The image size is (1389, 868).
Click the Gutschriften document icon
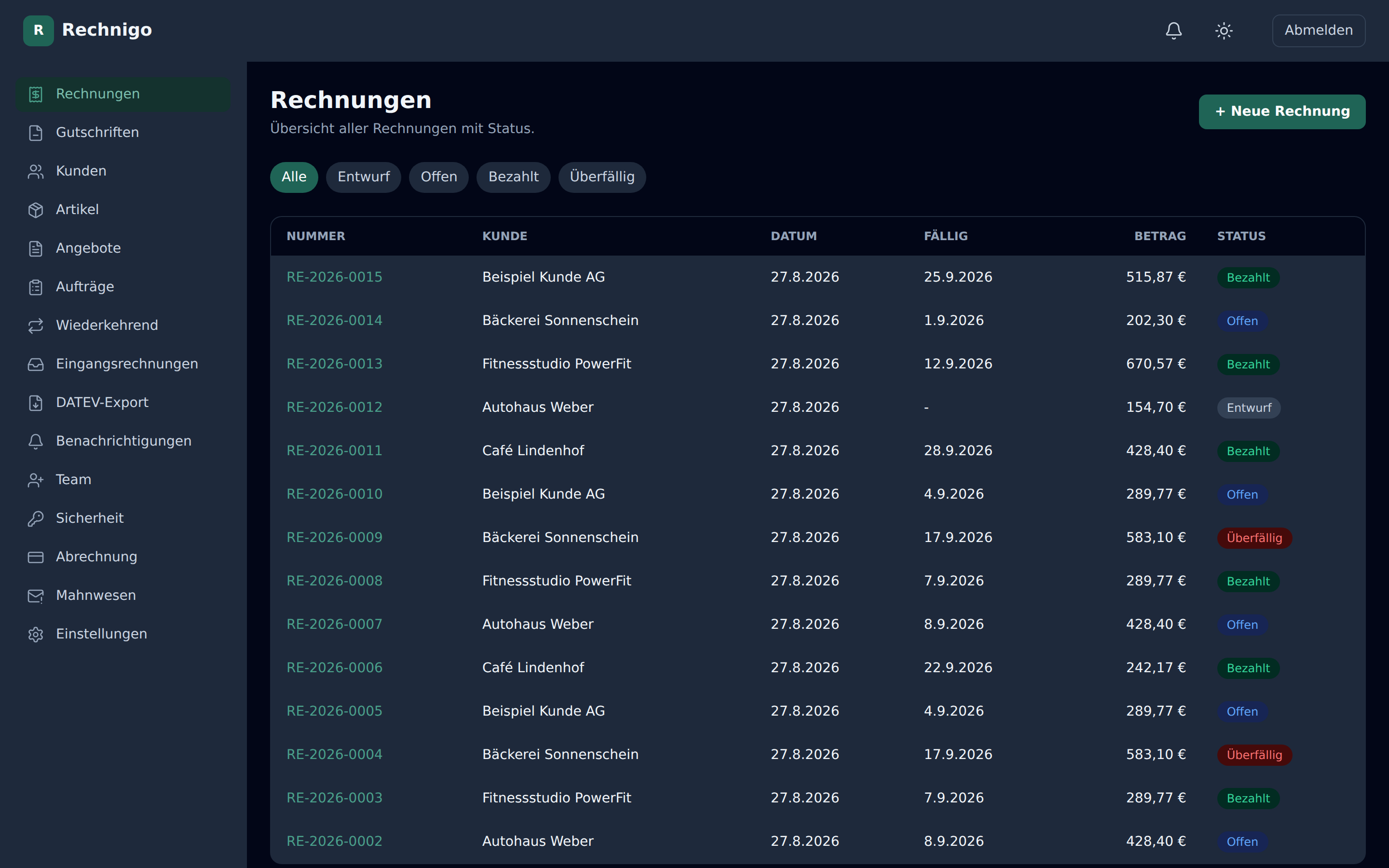tap(36, 133)
